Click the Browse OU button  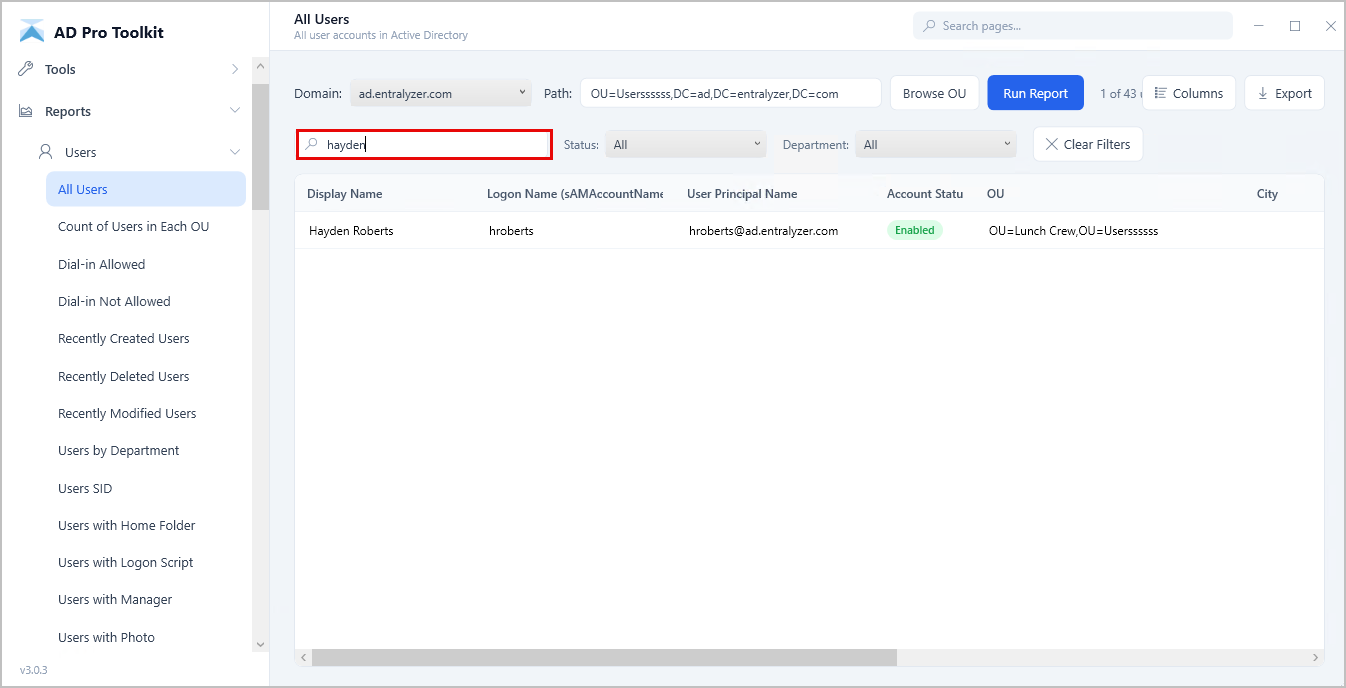[934, 93]
